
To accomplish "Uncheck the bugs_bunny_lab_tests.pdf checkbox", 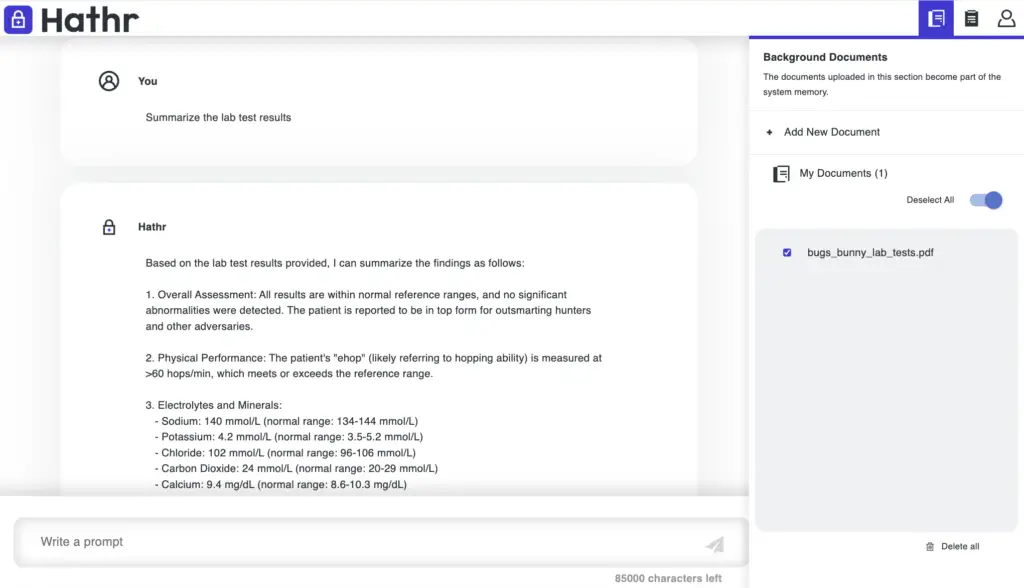I will [x=787, y=252].
